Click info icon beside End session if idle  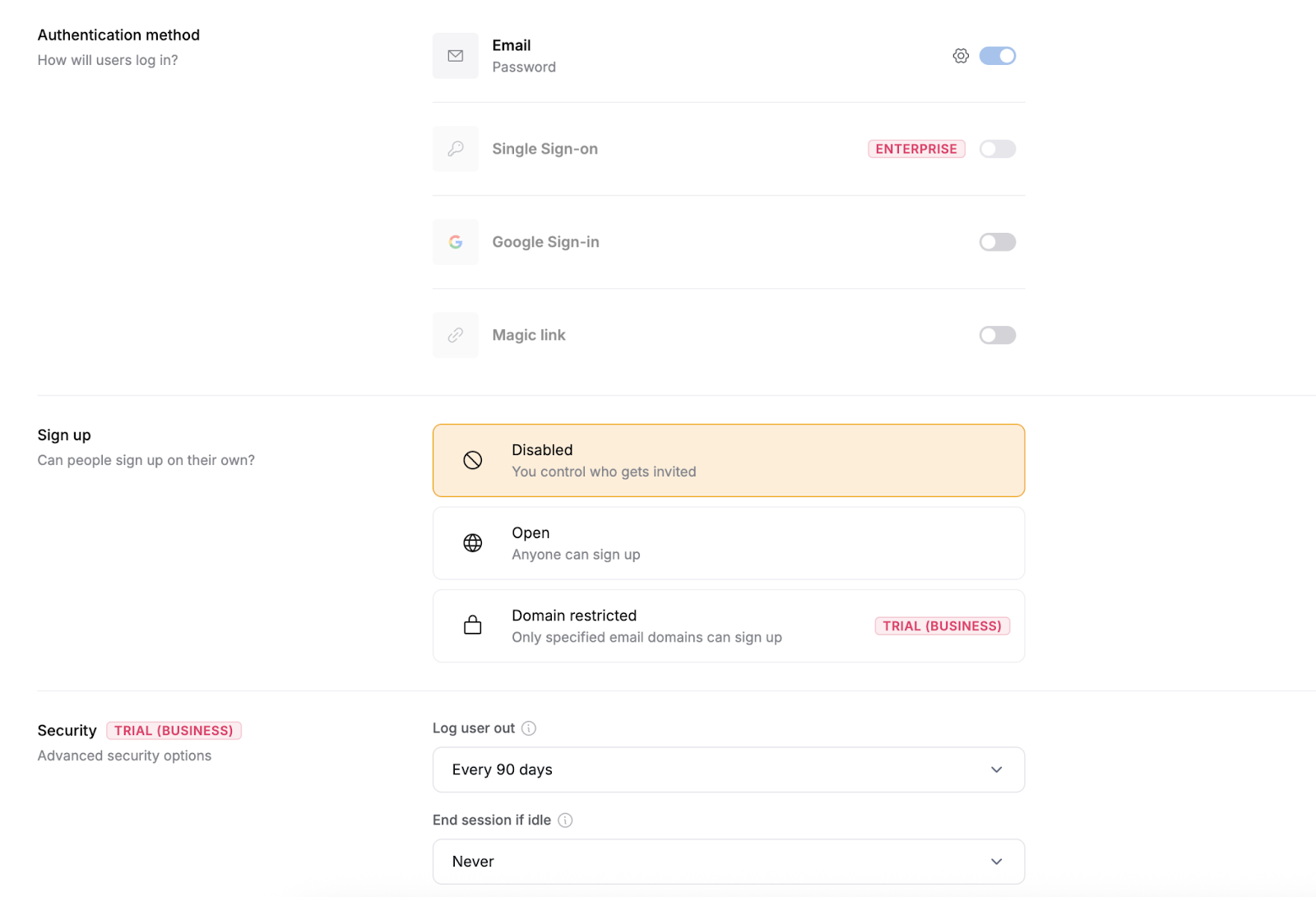coord(565,820)
